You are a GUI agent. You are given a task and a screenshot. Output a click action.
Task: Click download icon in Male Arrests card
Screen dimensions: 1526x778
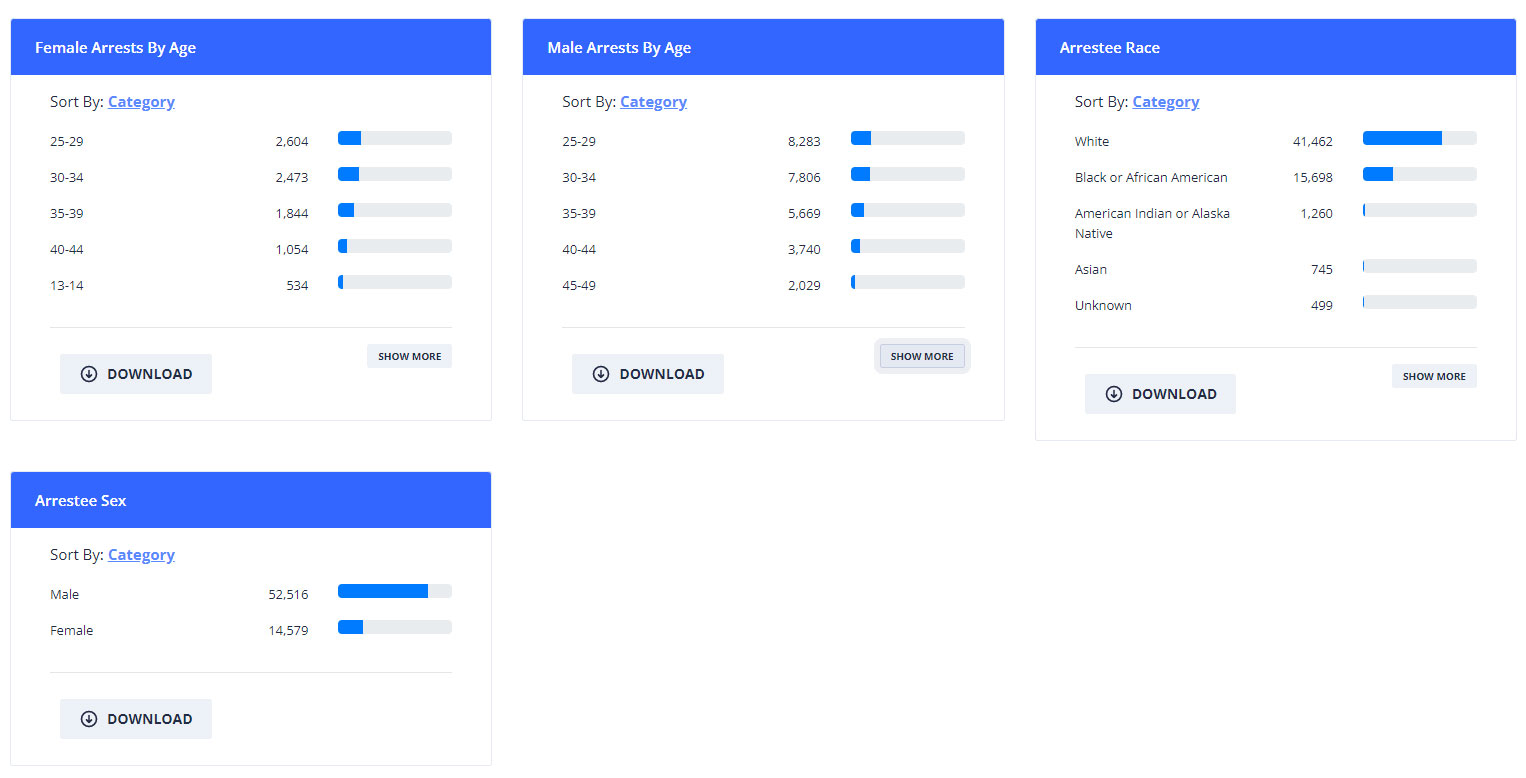[601, 374]
